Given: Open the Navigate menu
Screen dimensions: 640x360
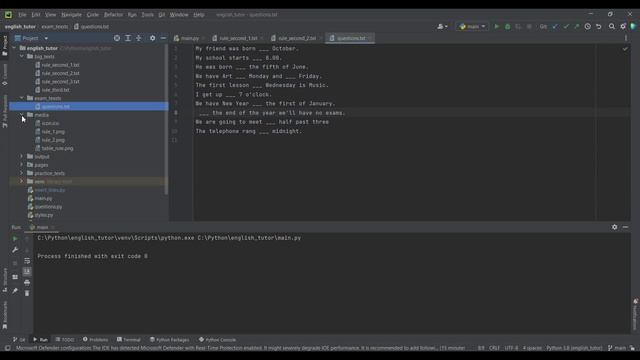Looking at the screenshot, I should [71, 15].
